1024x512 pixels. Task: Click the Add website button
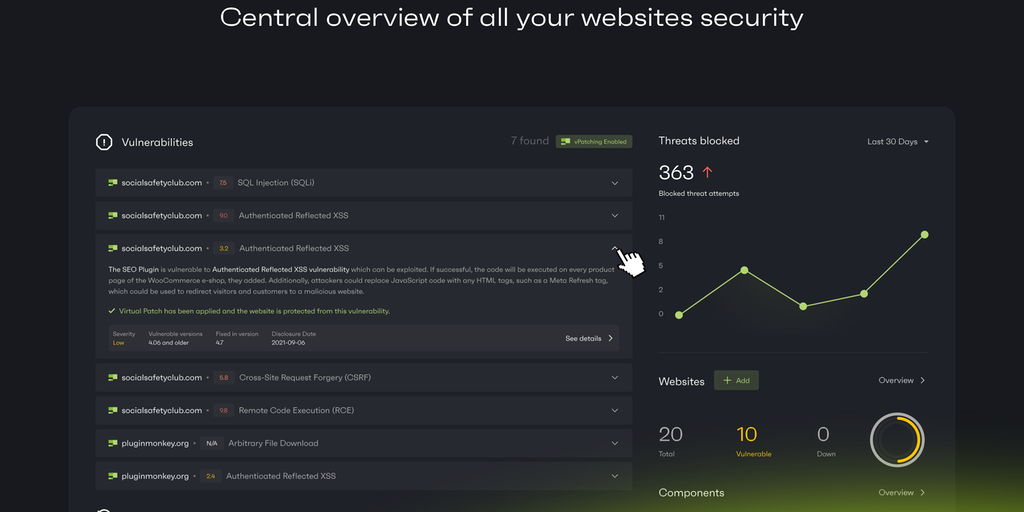click(736, 381)
